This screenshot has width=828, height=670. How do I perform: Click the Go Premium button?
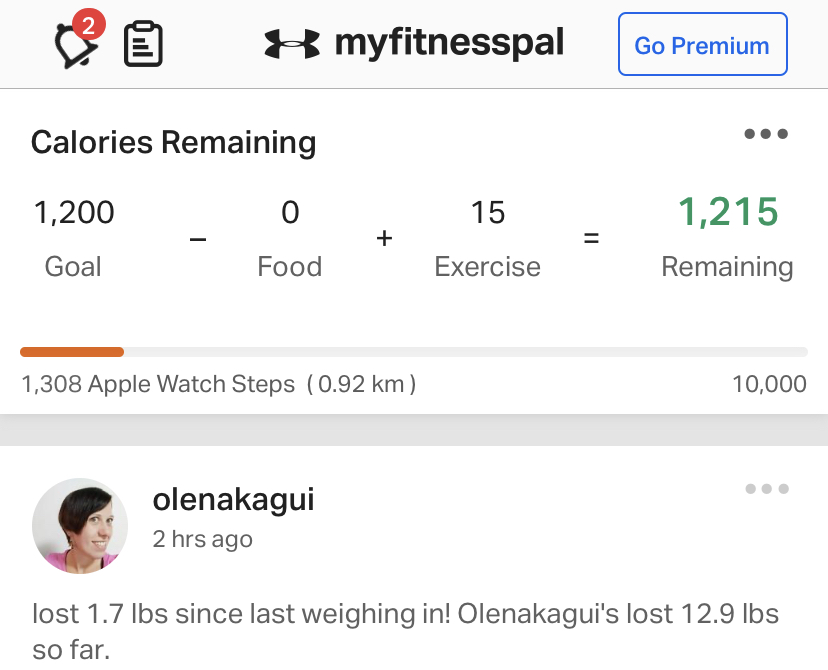[x=702, y=45]
